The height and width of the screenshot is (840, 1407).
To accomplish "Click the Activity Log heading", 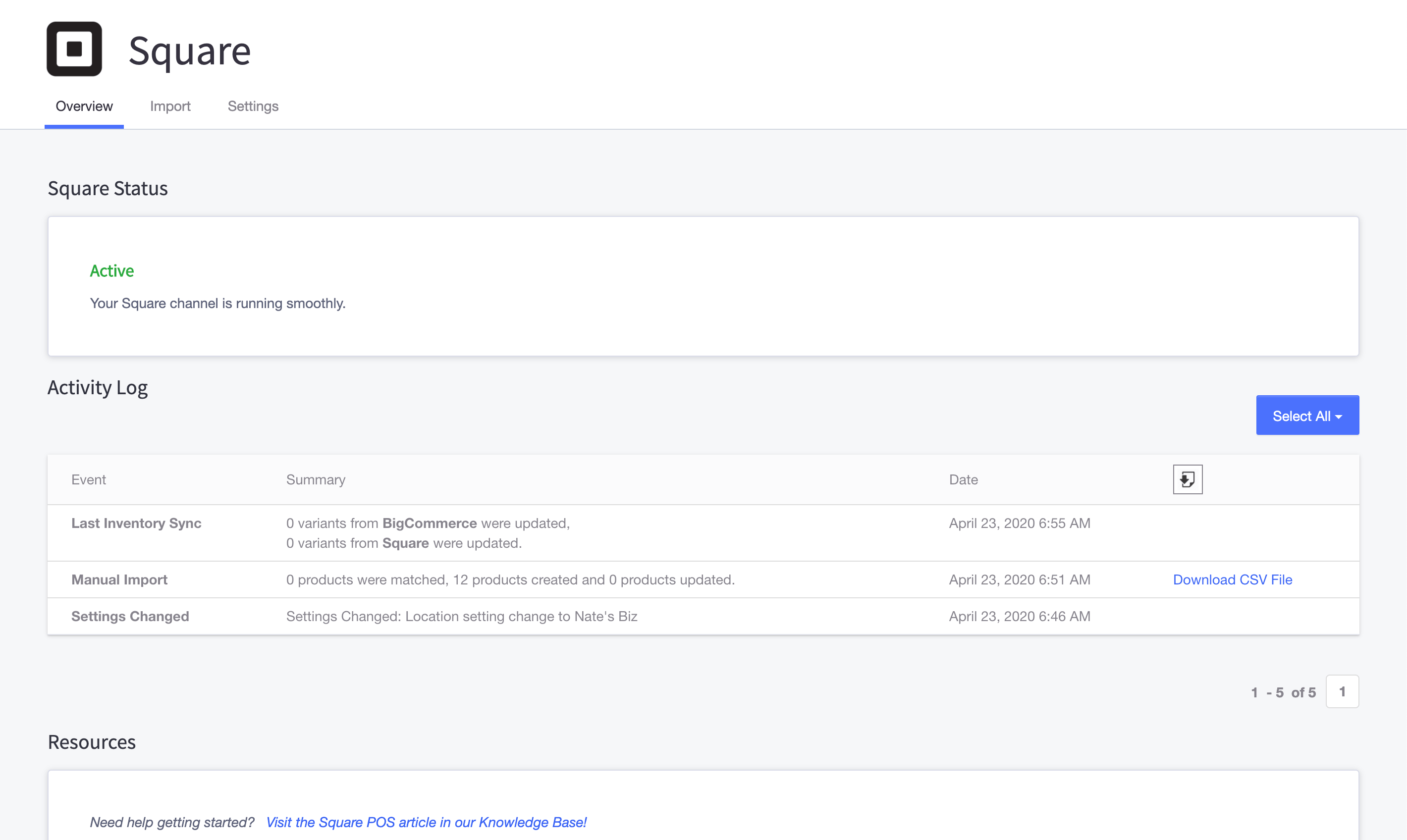I will pyautogui.click(x=98, y=388).
